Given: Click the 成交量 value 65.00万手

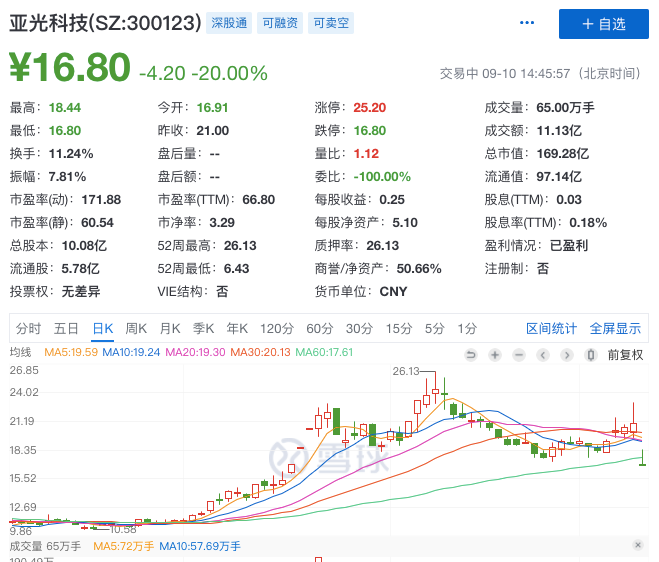Looking at the screenshot, I should tap(565, 108).
